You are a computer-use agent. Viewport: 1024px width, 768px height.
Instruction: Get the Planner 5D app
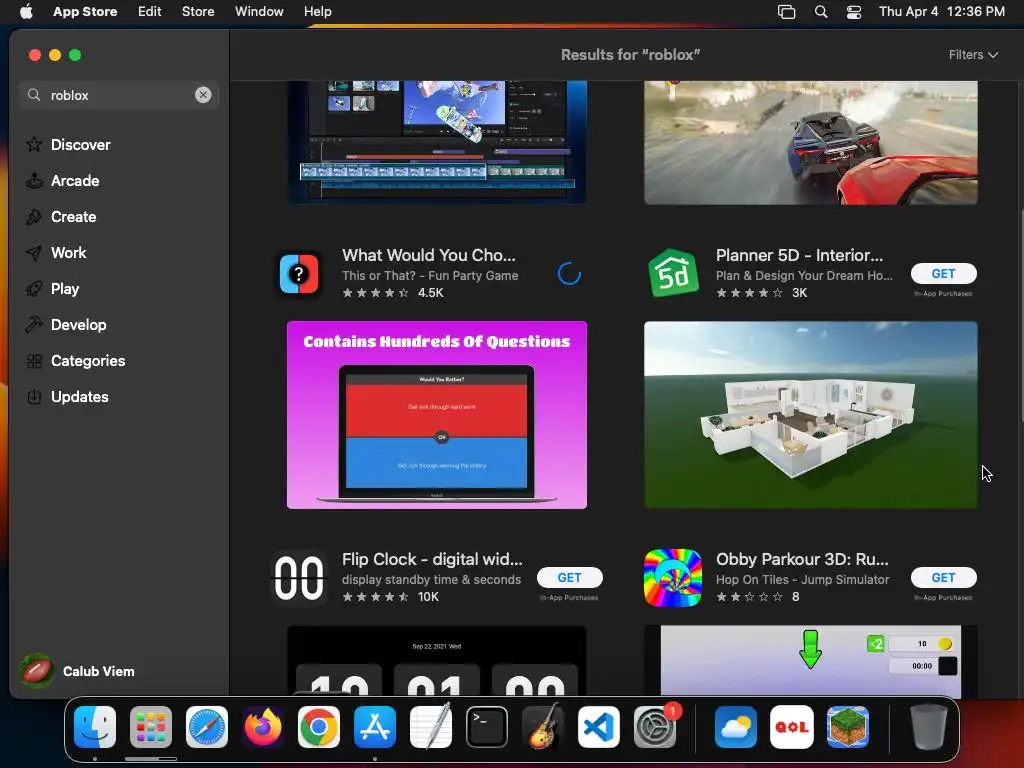tap(944, 274)
